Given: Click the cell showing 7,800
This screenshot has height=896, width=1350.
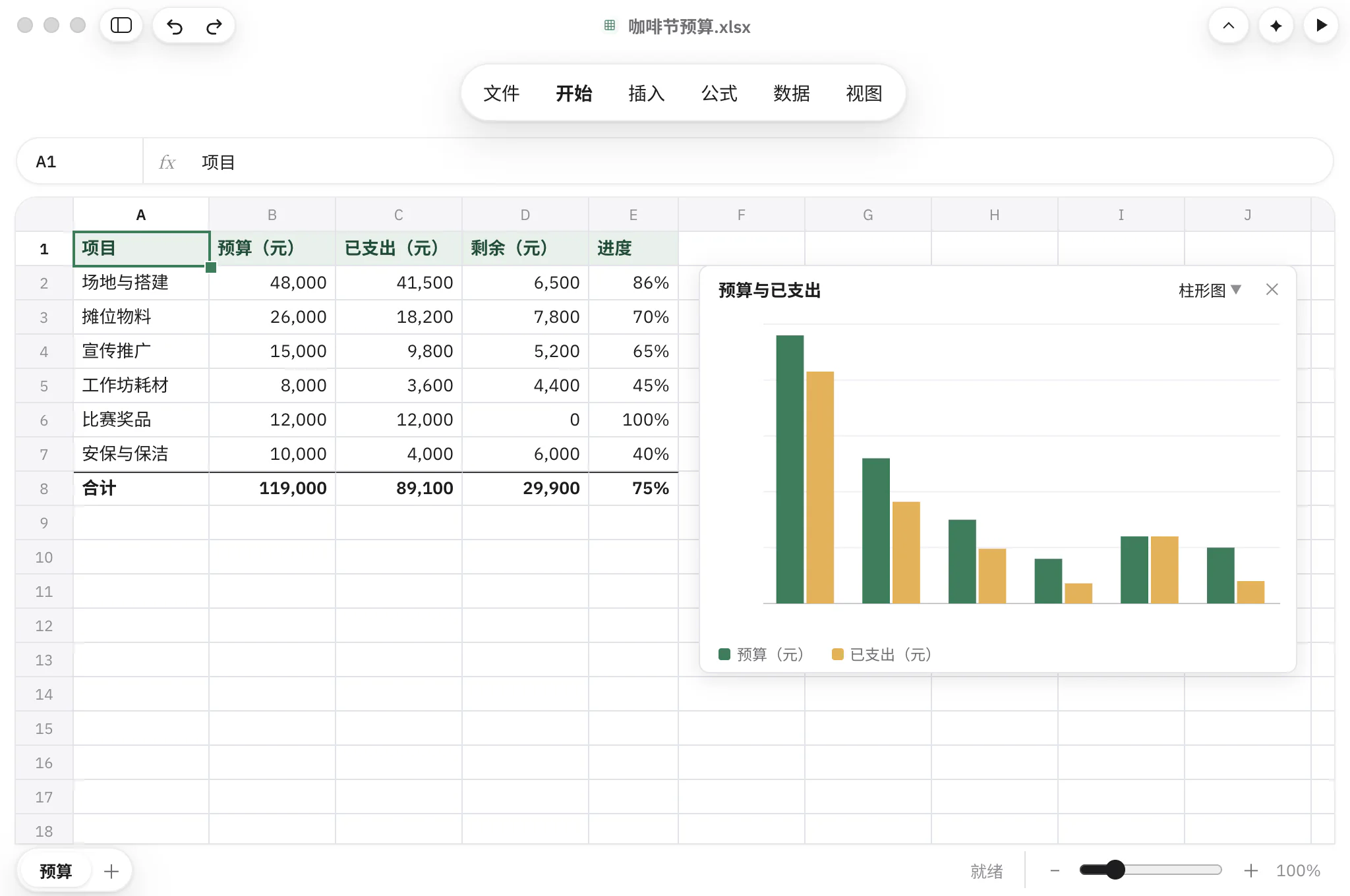Looking at the screenshot, I should 525,317.
